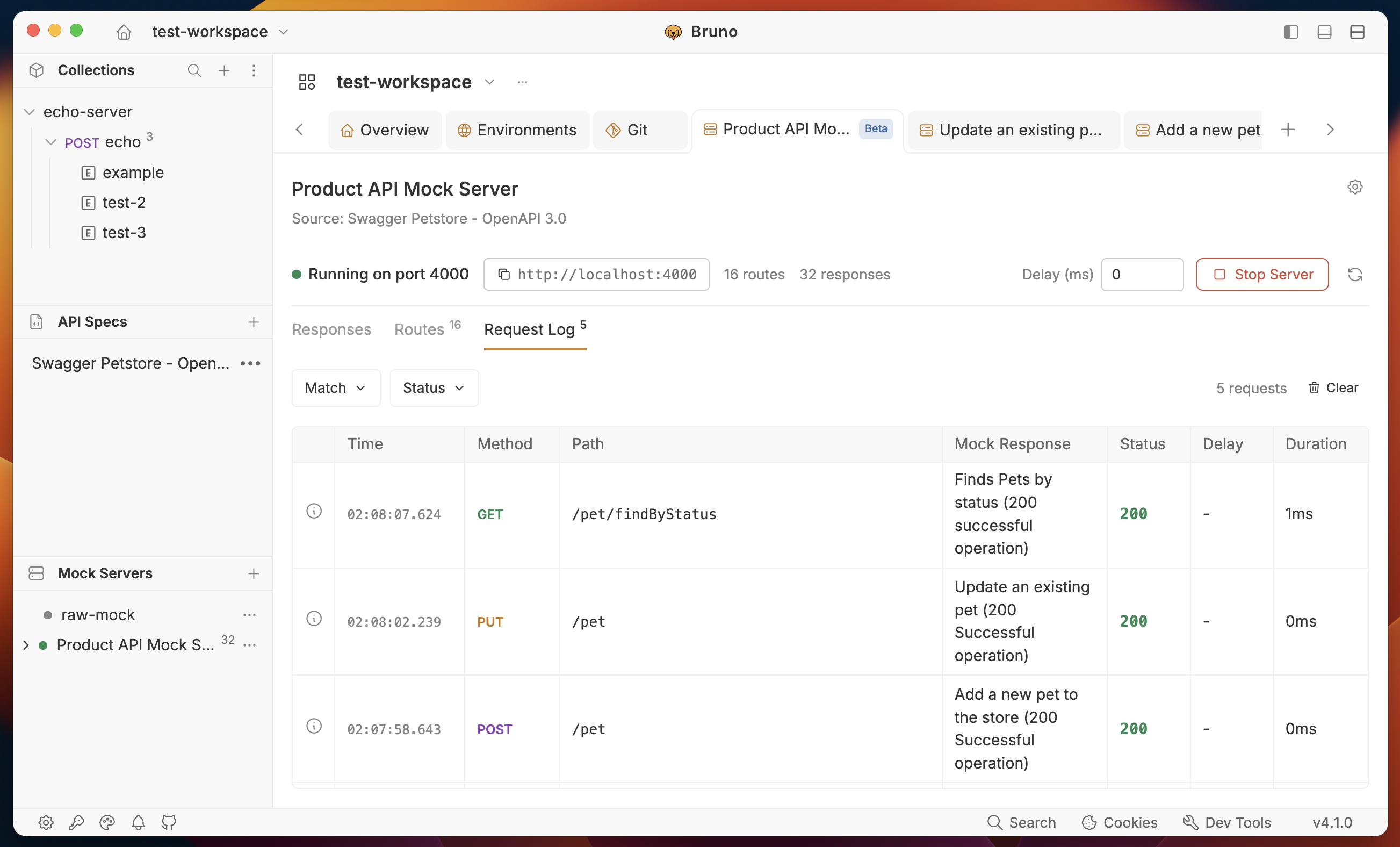Search collections with the magnifier icon
1400x847 pixels.
tap(194, 70)
